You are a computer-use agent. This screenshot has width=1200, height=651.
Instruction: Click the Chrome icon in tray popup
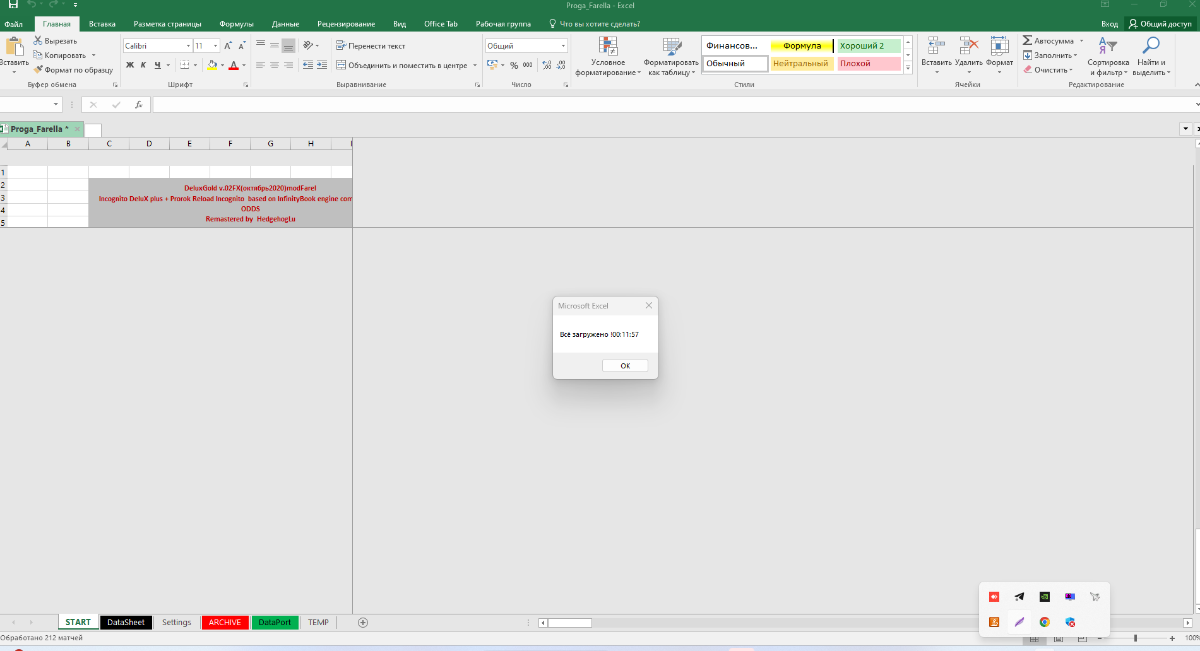[x=1044, y=622]
